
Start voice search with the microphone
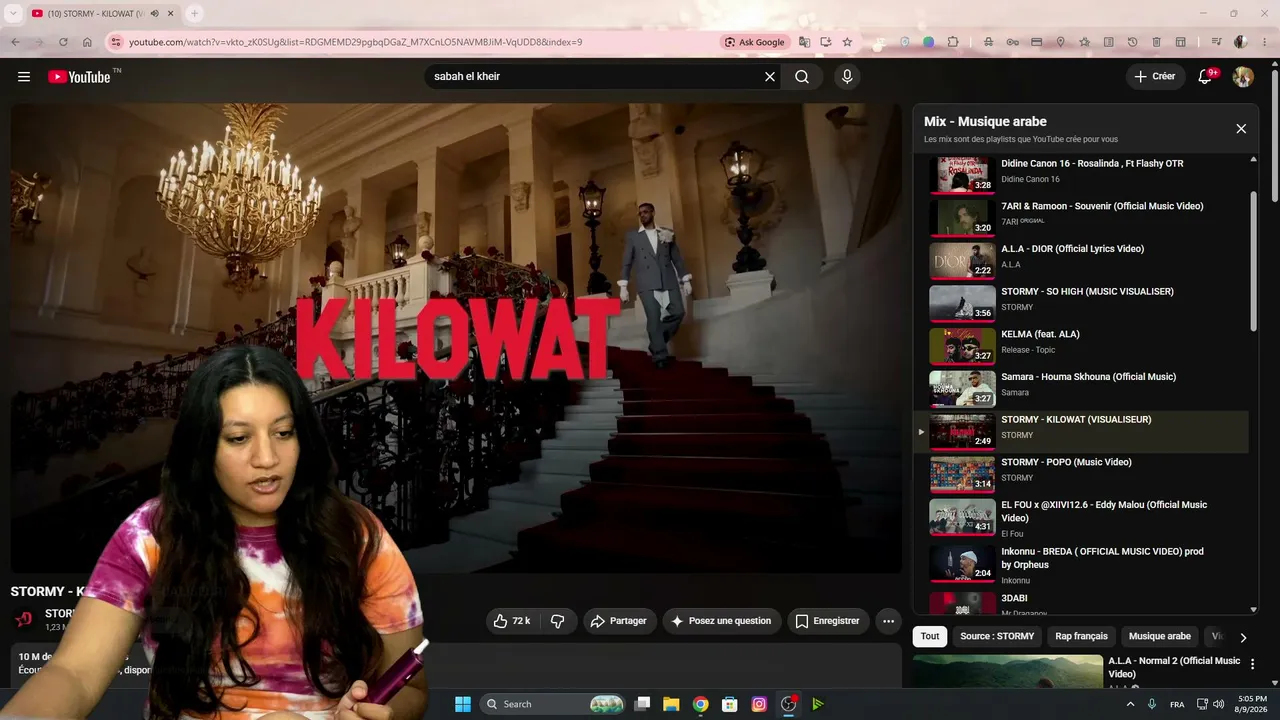tap(847, 77)
